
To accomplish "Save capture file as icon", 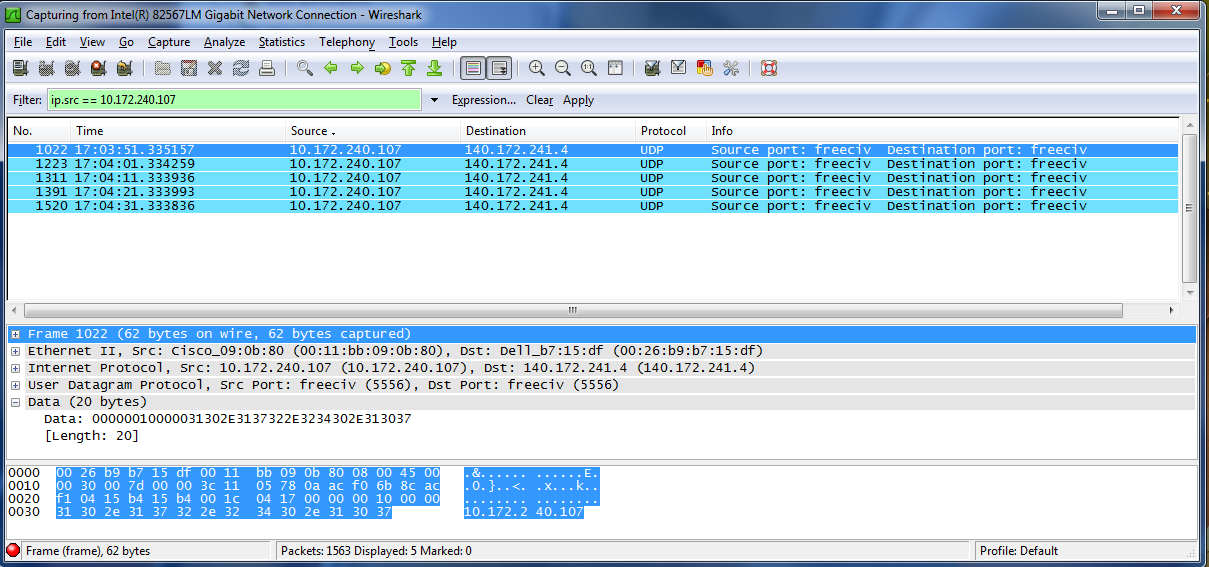I will [189, 68].
